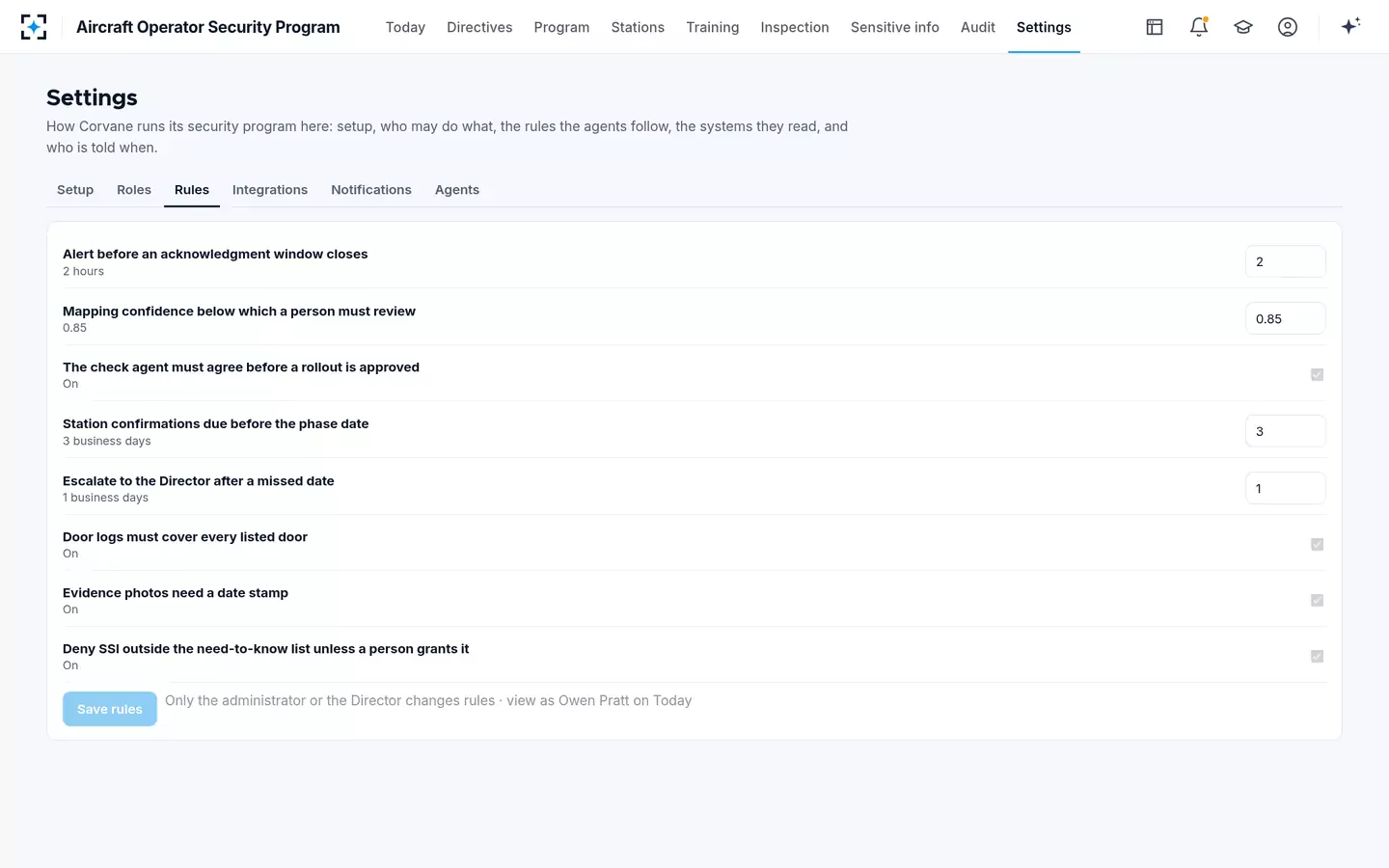Open the sparkle AI assistant icon

pos(1350,26)
